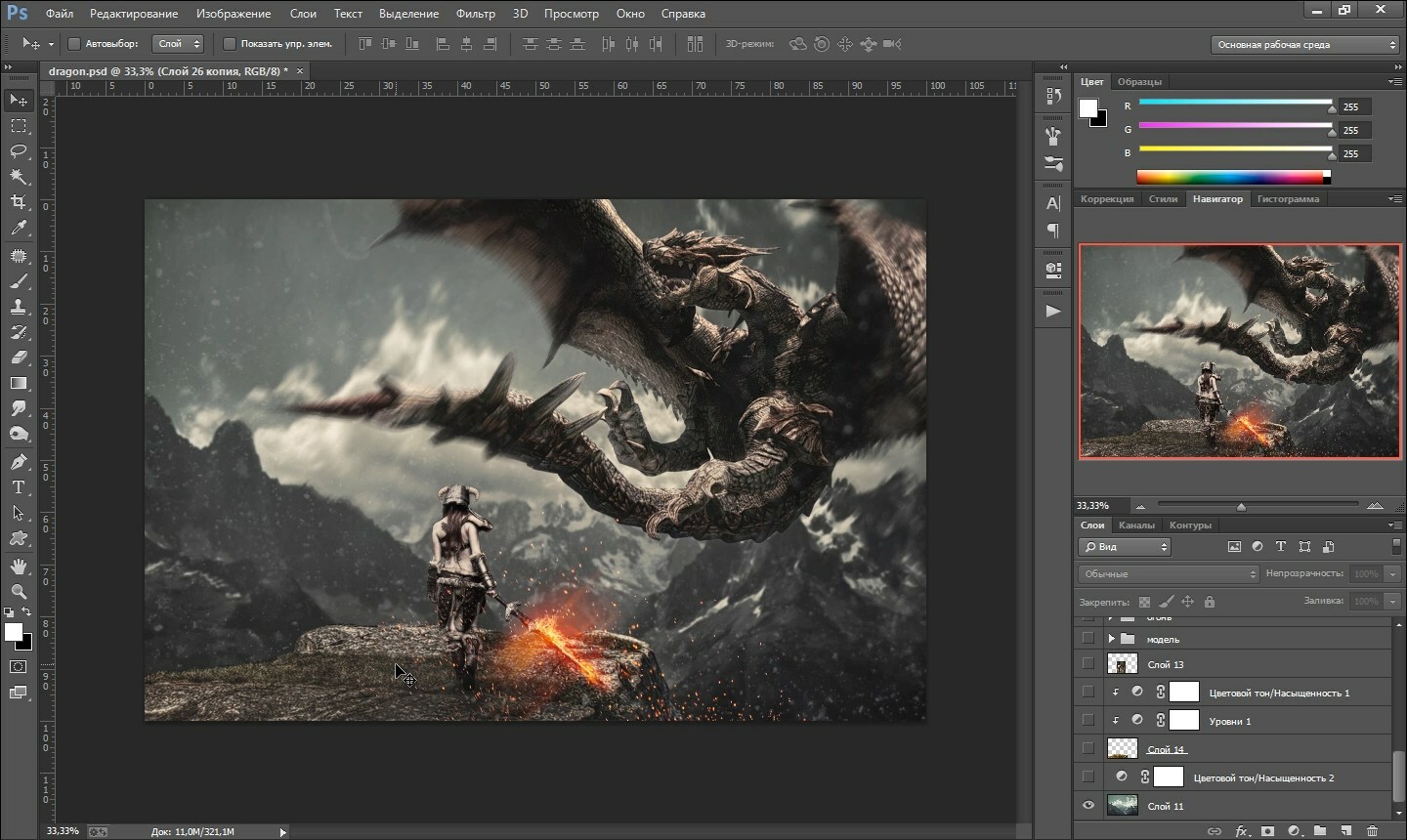Show the модель group
Viewport: 1407px width, 840px height.
(x=1088, y=639)
